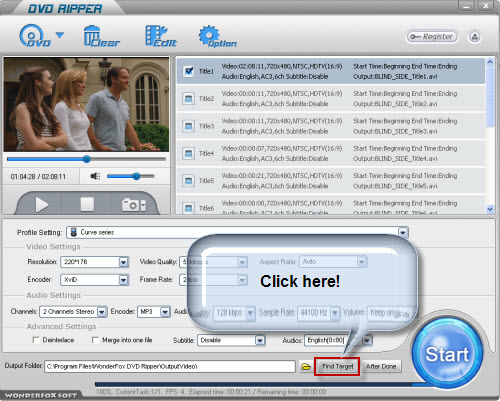500x401 pixels.
Task: Check the Title3 checkbox
Action: pyautogui.click(x=189, y=126)
